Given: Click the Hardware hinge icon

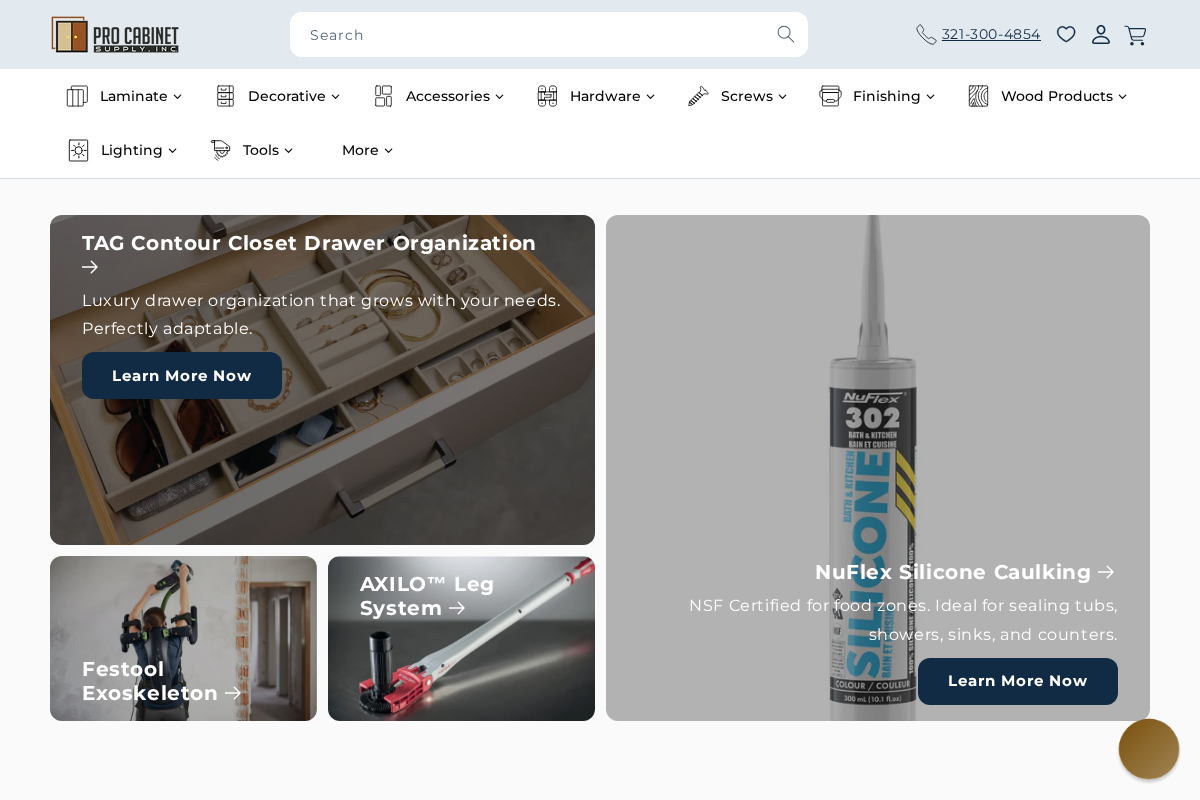Looking at the screenshot, I should [x=547, y=96].
